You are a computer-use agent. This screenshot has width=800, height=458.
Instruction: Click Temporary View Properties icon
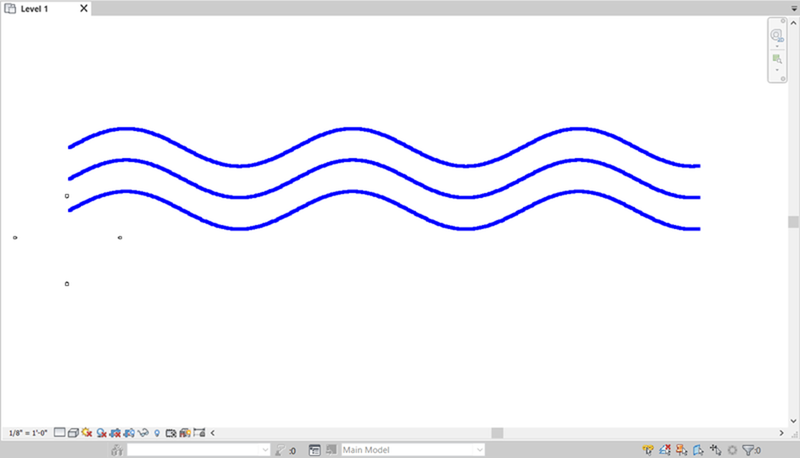coord(171,432)
